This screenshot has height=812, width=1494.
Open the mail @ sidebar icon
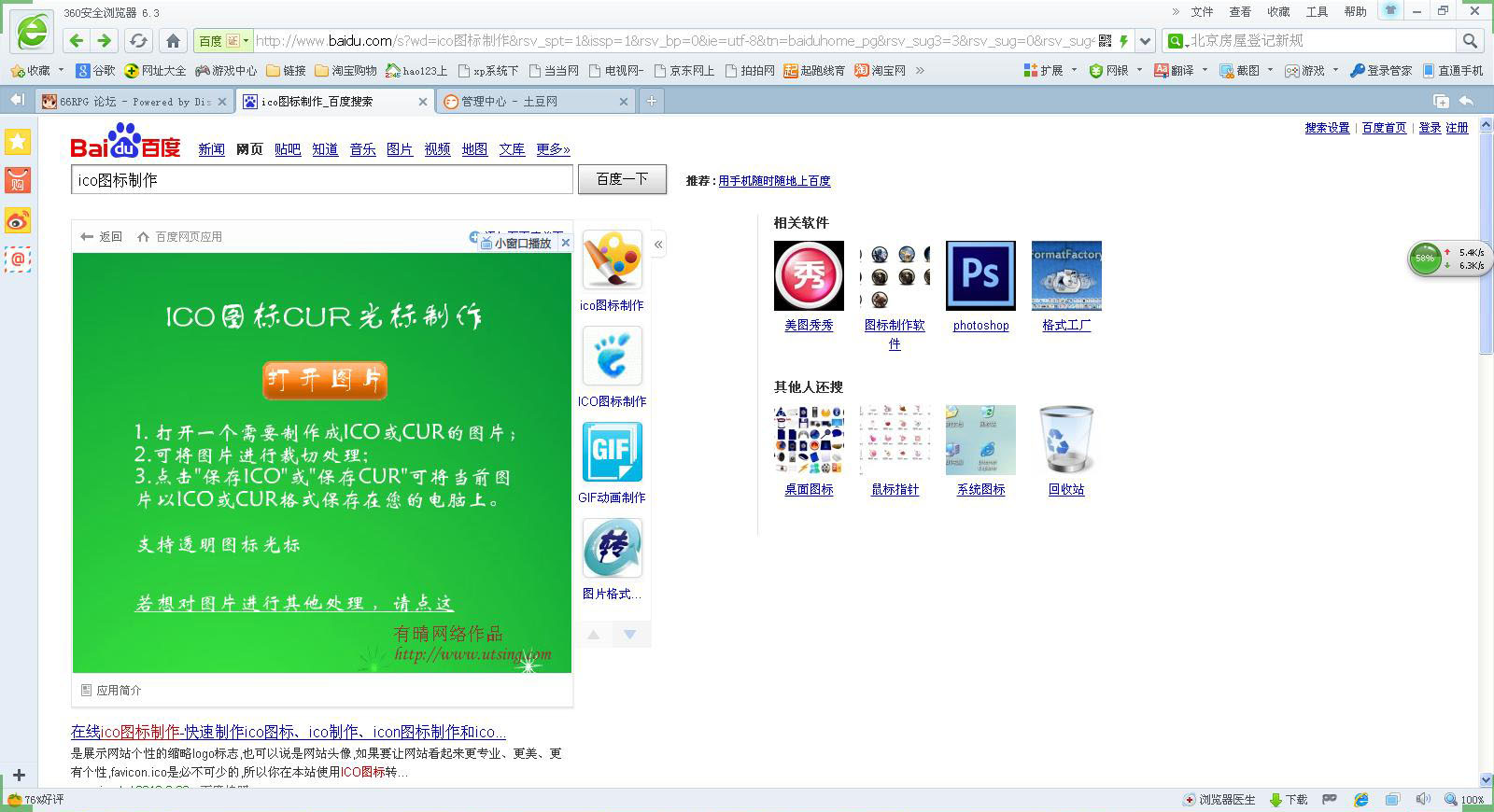click(x=18, y=259)
